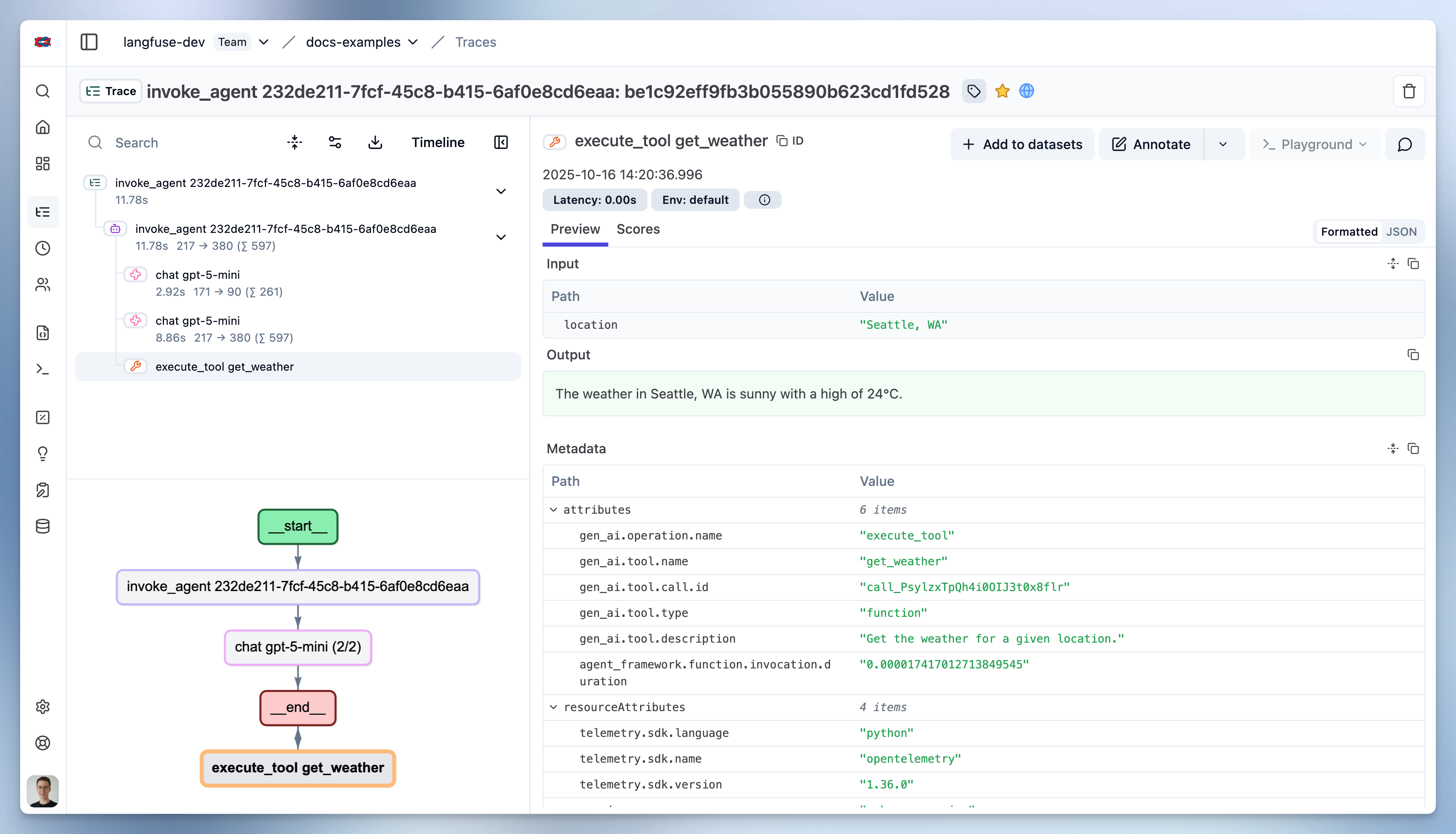The image size is (1456, 834).
Task: Switch to the Scores tab
Action: [638, 229]
